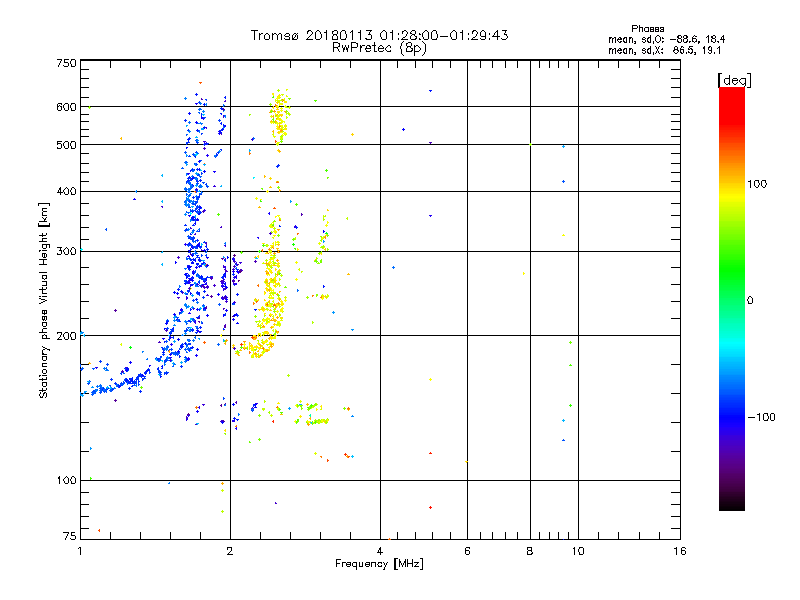Click the y-axis tick label '750'

(x=66, y=63)
